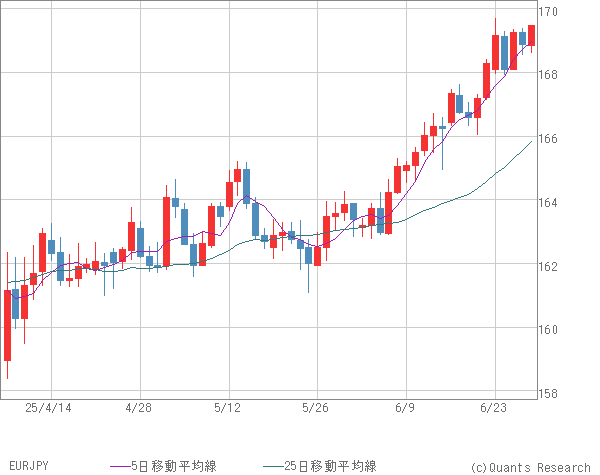Viewport: 600px width, 475px height.
Task: Click the 162 price axis label
Action: coord(548,266)
